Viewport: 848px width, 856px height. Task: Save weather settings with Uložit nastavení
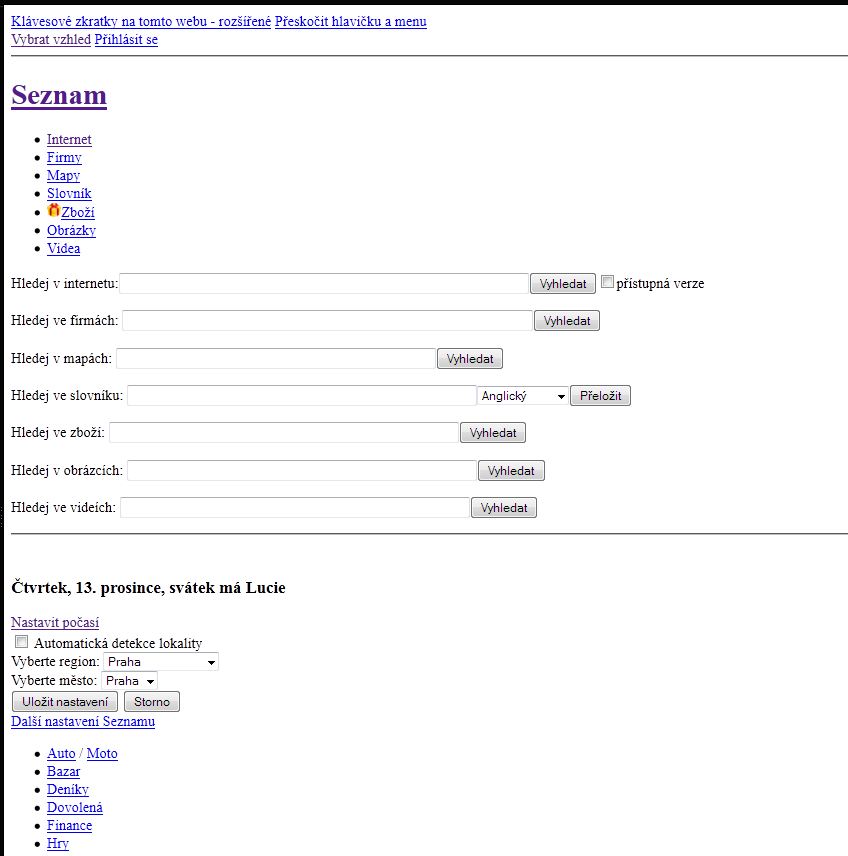pyautogui.click(x=65, y=702)
